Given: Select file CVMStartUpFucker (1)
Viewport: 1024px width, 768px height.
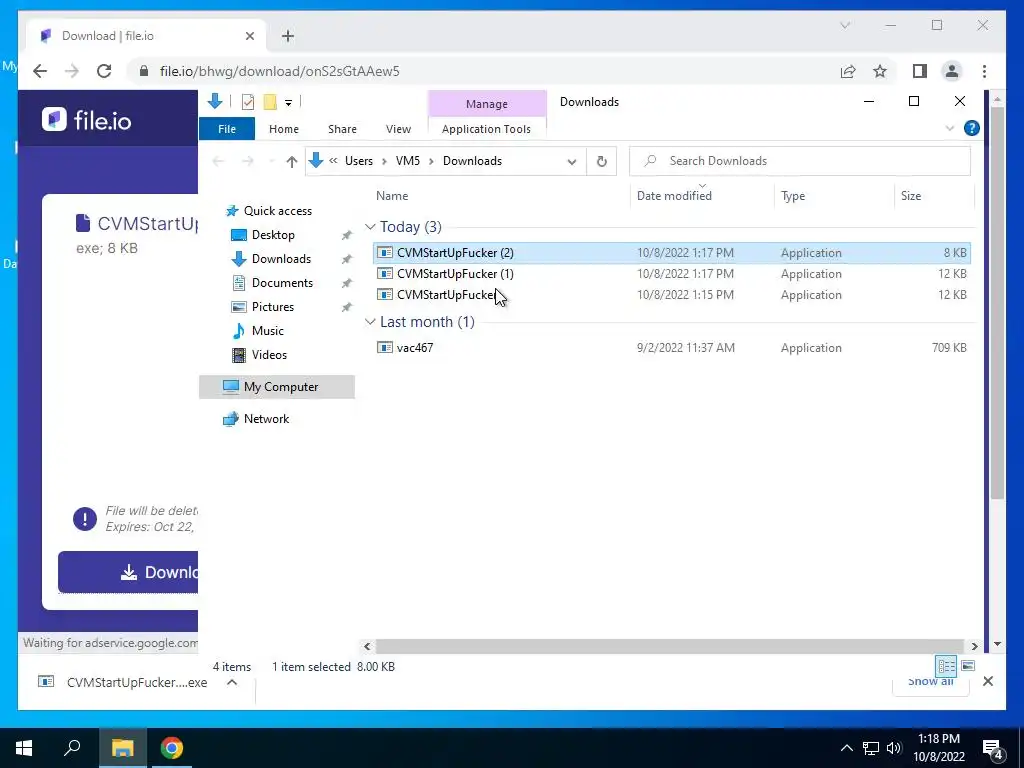Looking at the screenshot, I should click(x=671, y=274).
